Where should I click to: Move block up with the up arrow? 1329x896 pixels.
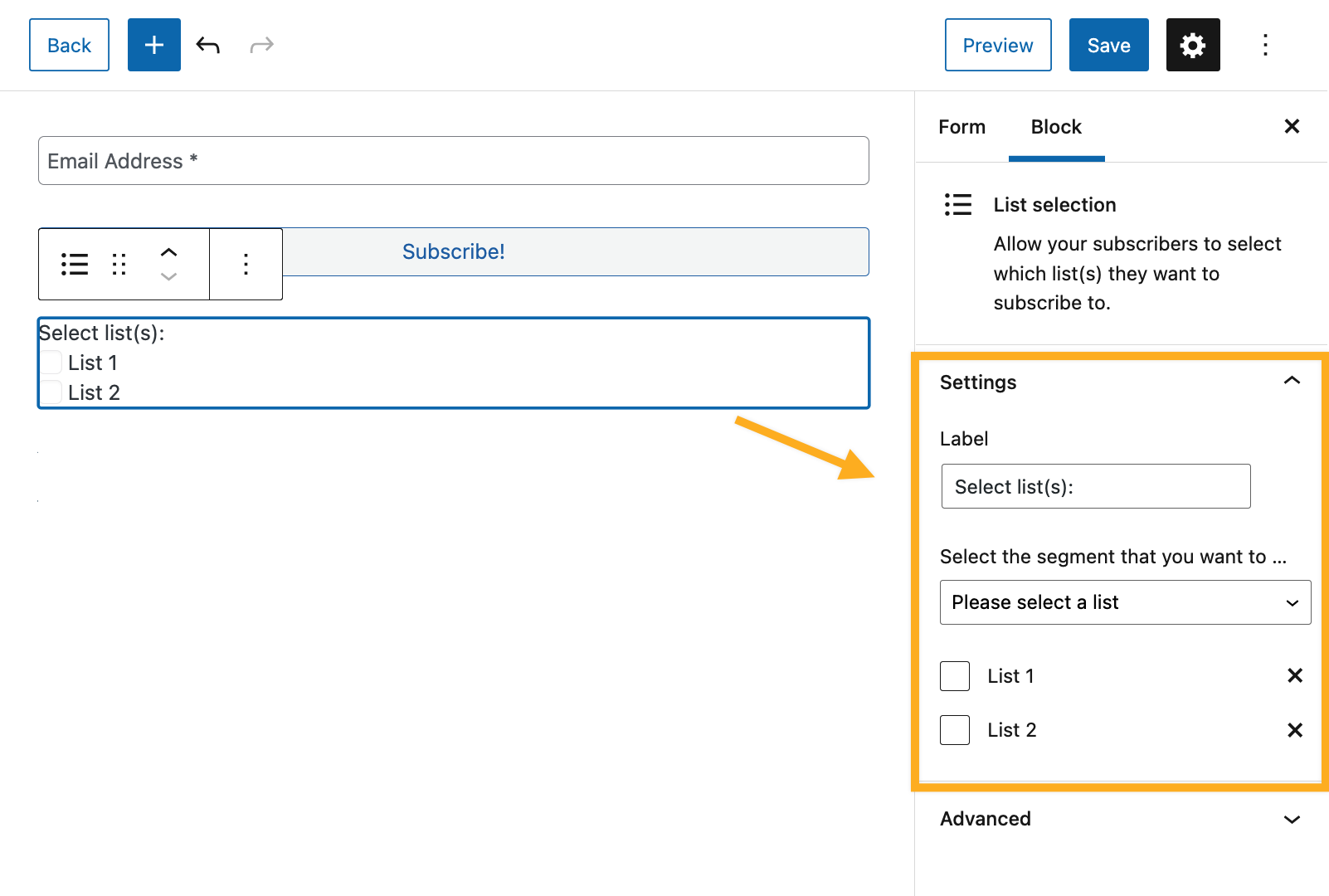[x=168, y=252]
